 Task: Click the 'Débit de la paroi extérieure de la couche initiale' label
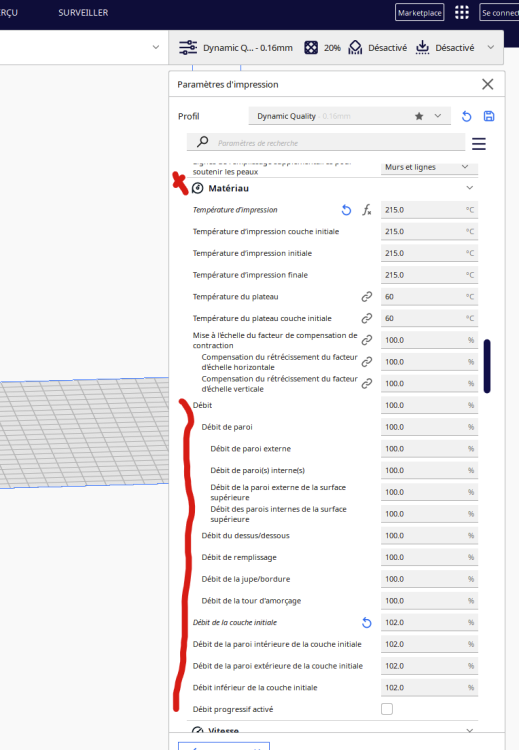(277, 666)
